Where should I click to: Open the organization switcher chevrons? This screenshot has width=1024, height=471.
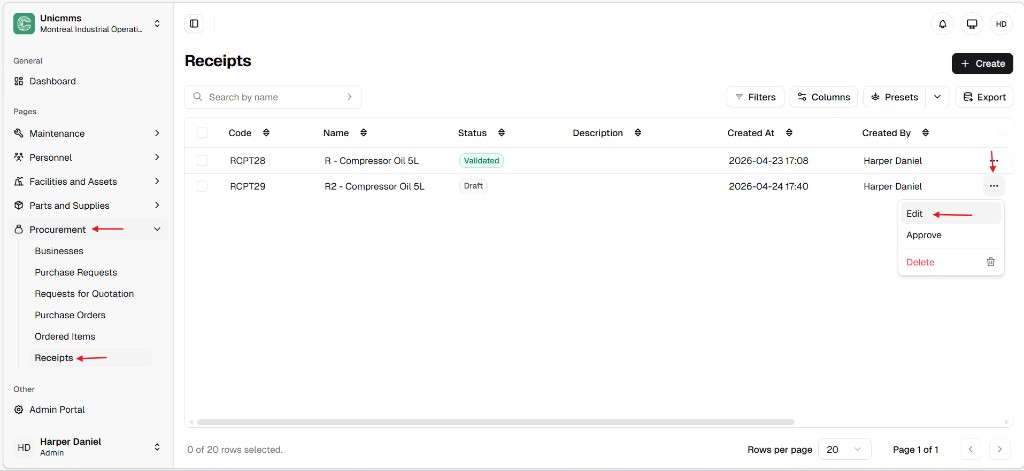(x=157, y=24)
